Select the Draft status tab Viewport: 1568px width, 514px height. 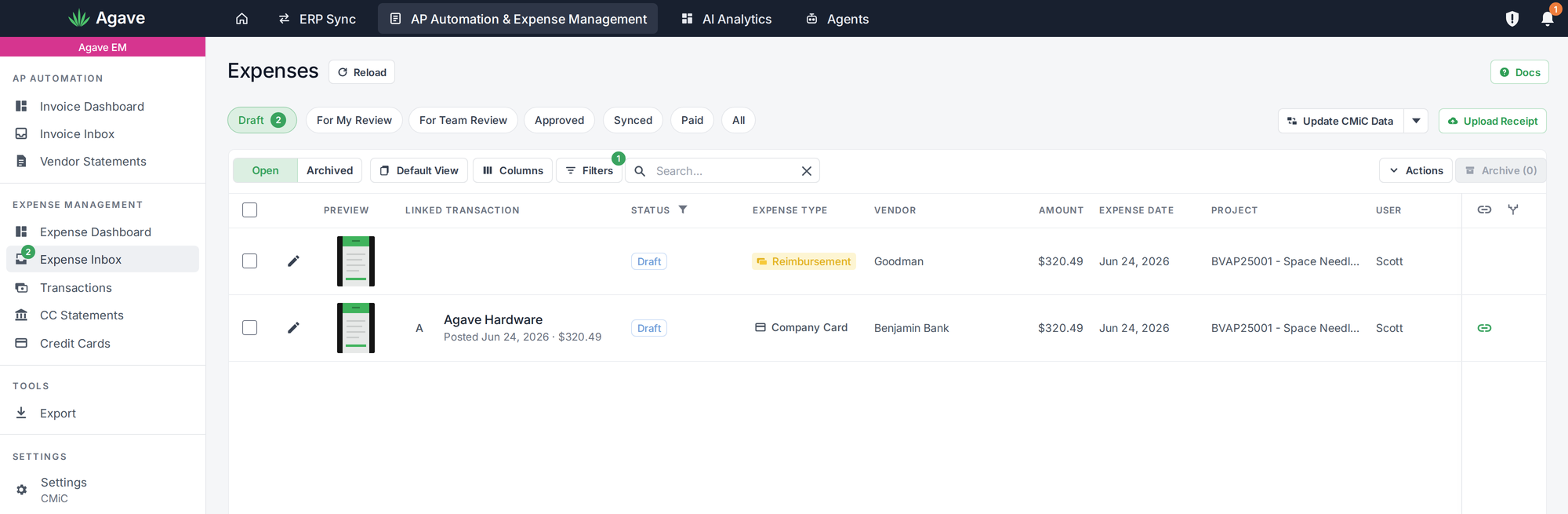point(262,120)
